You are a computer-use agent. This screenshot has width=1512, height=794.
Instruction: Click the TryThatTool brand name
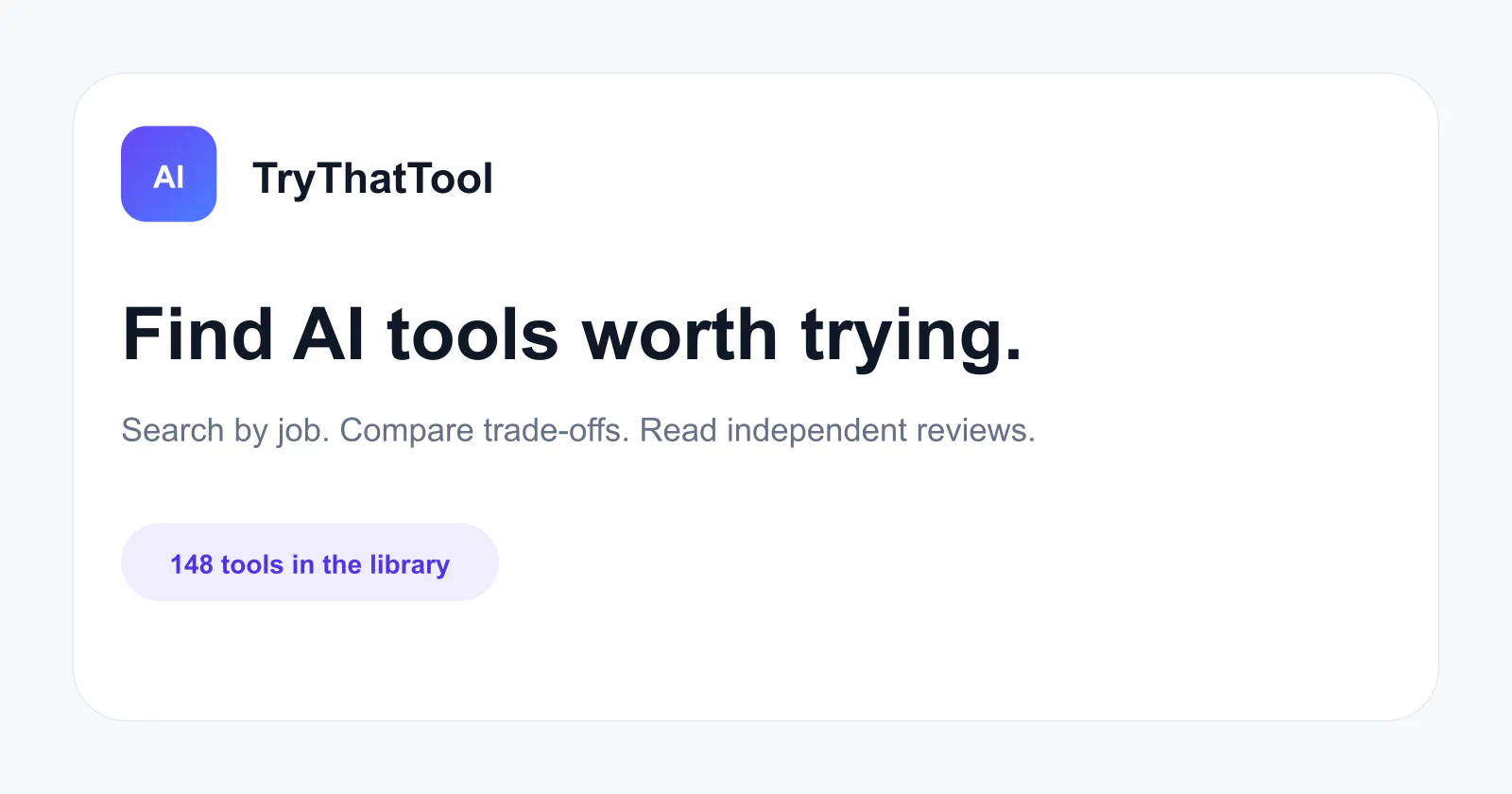(372, 179)
